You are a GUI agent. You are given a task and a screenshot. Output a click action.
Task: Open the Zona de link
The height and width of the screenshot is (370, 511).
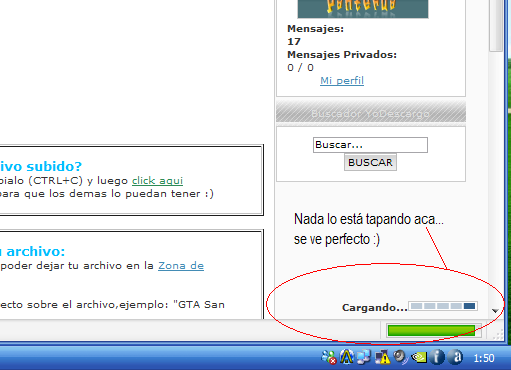click(181, 266)
